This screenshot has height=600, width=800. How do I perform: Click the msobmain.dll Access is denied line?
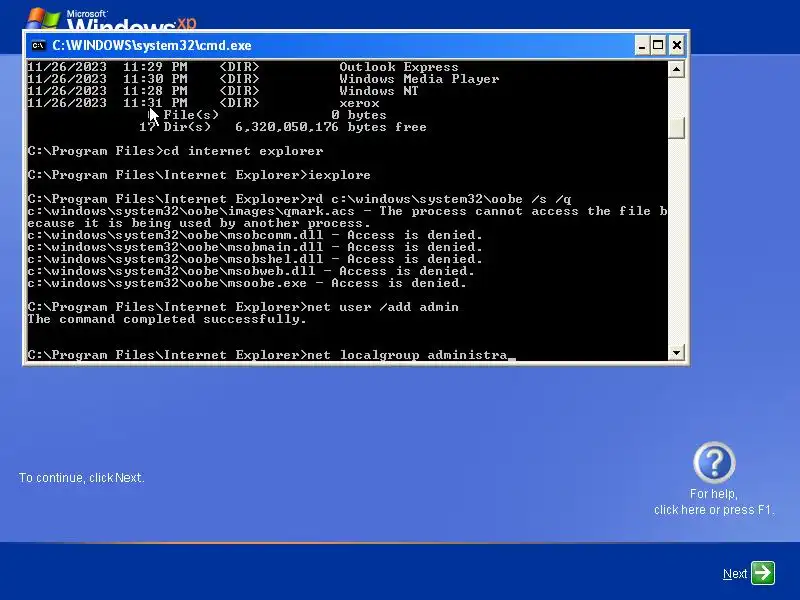tap(255, 247)
